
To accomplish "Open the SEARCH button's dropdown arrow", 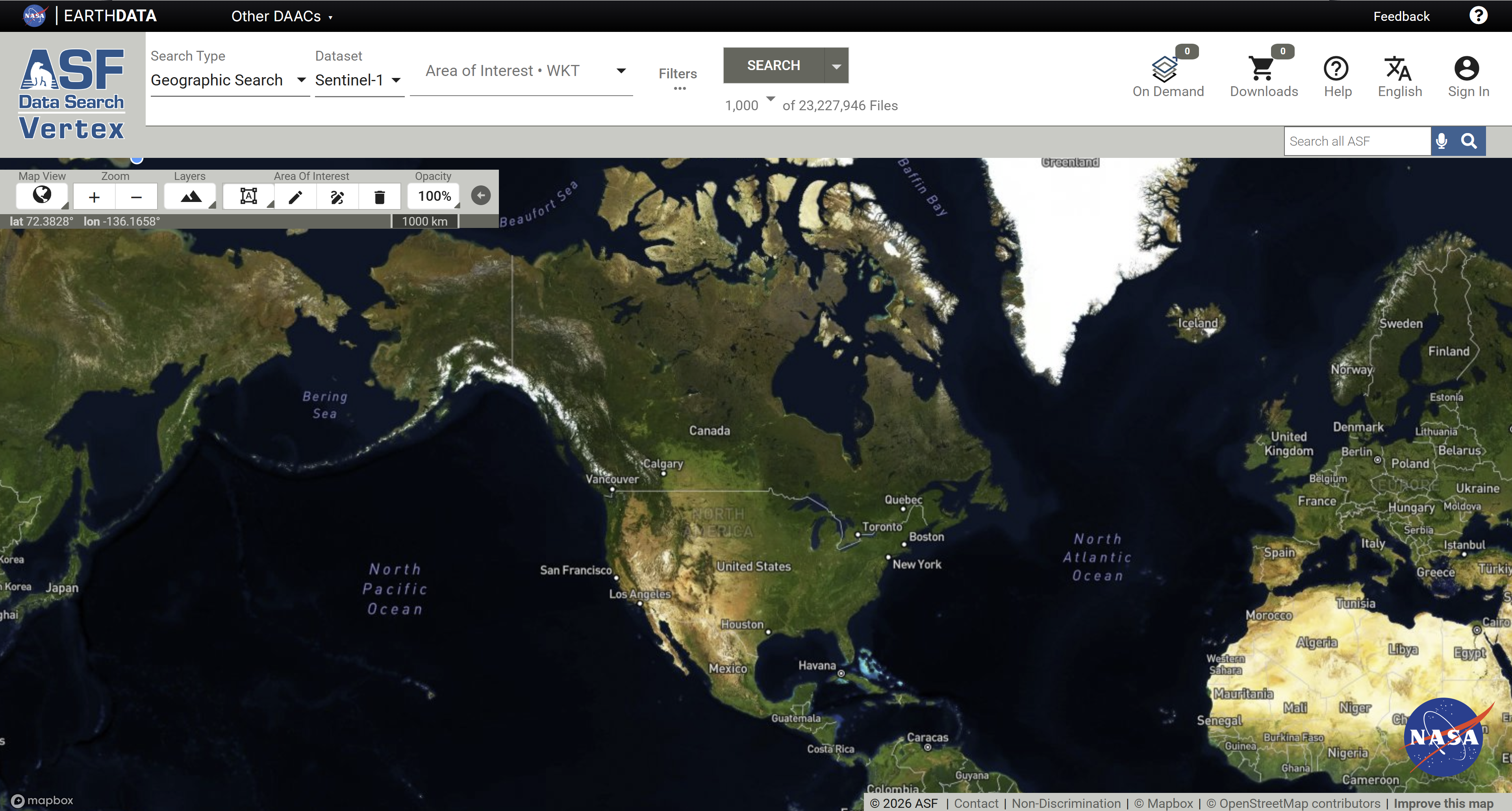I will coord(836,66).
